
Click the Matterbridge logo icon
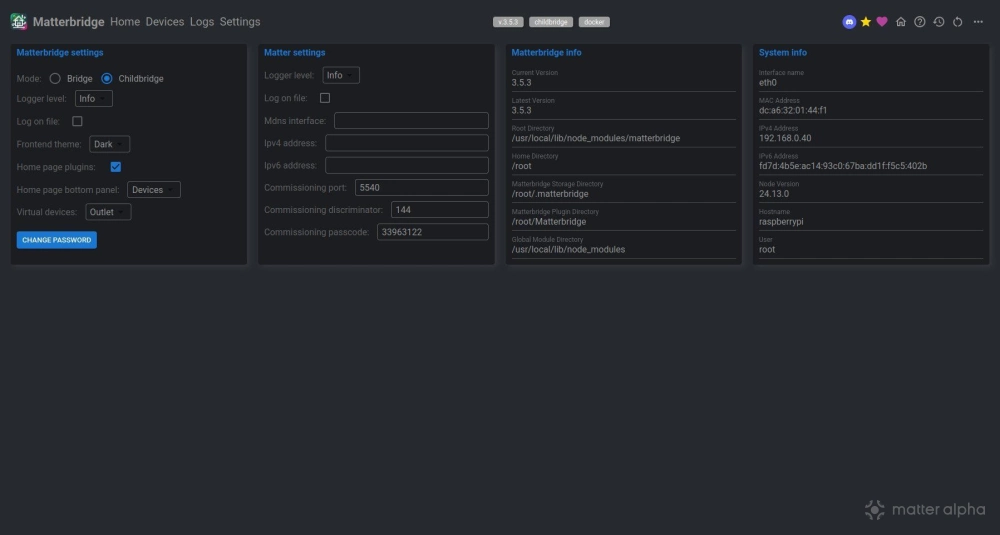pos(18,22)
